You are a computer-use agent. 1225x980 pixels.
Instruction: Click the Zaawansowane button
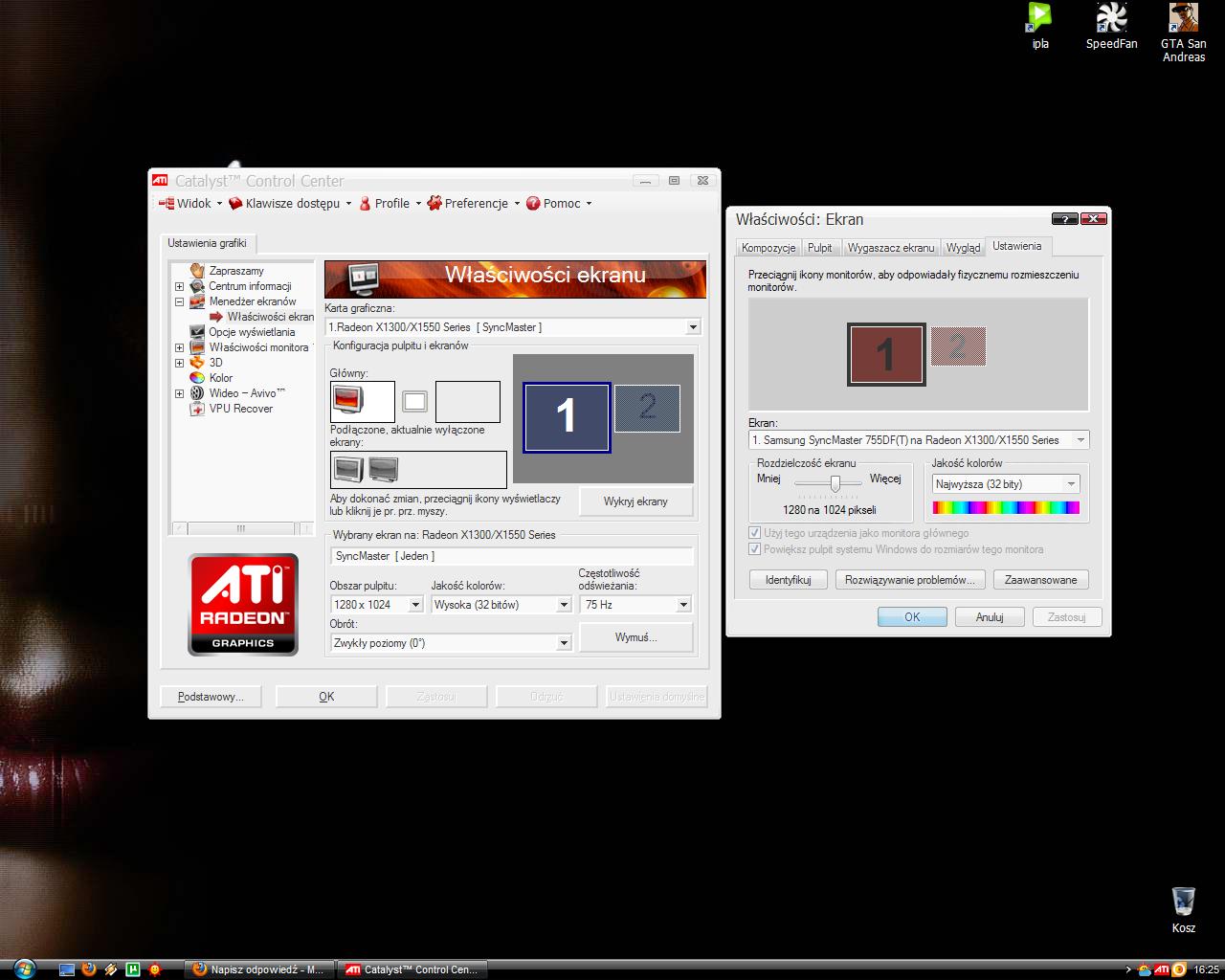pyautogui.click(x=1040, y=580)
